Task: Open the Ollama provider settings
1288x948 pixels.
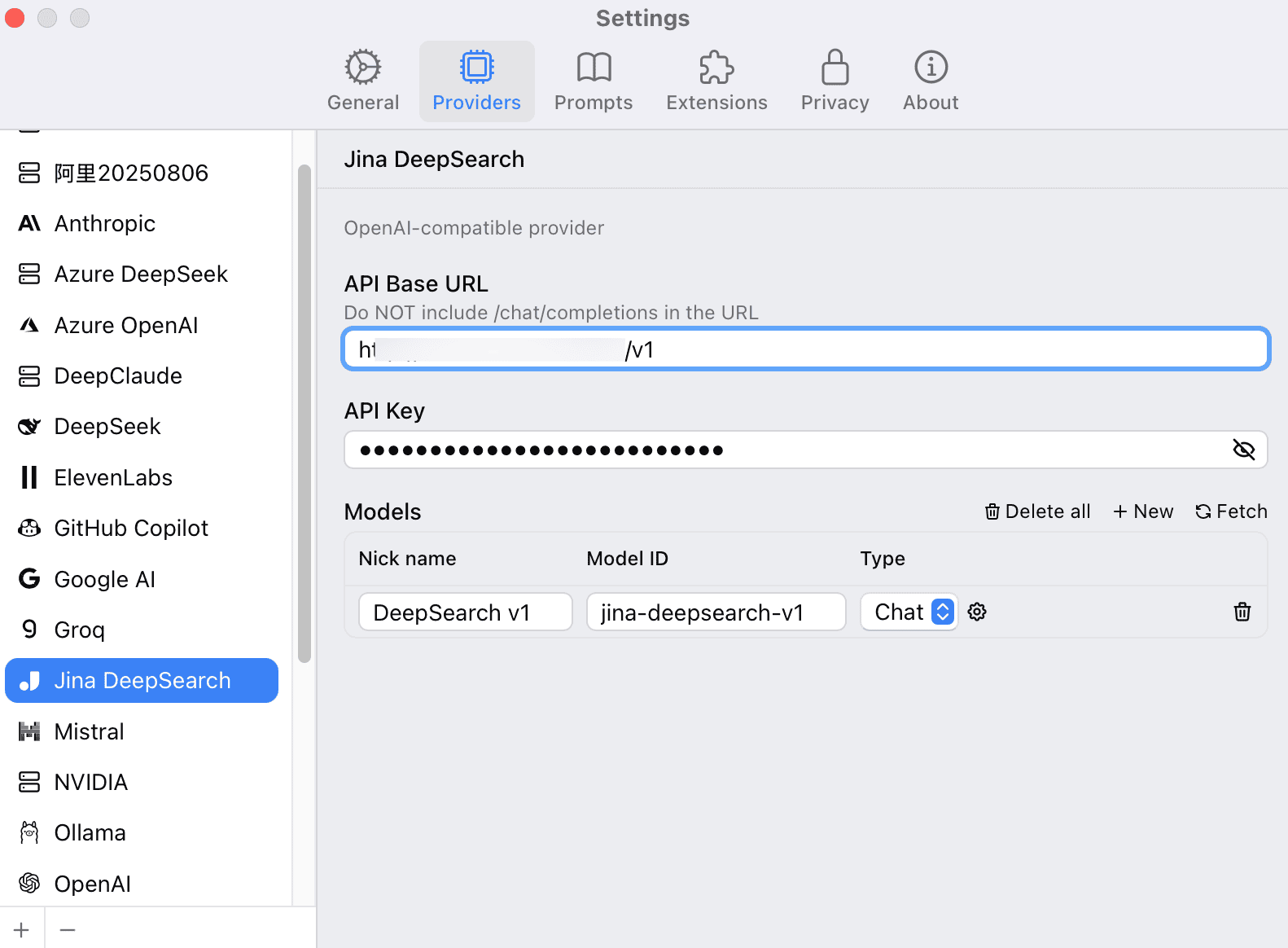Action: [x=142, y=832]
